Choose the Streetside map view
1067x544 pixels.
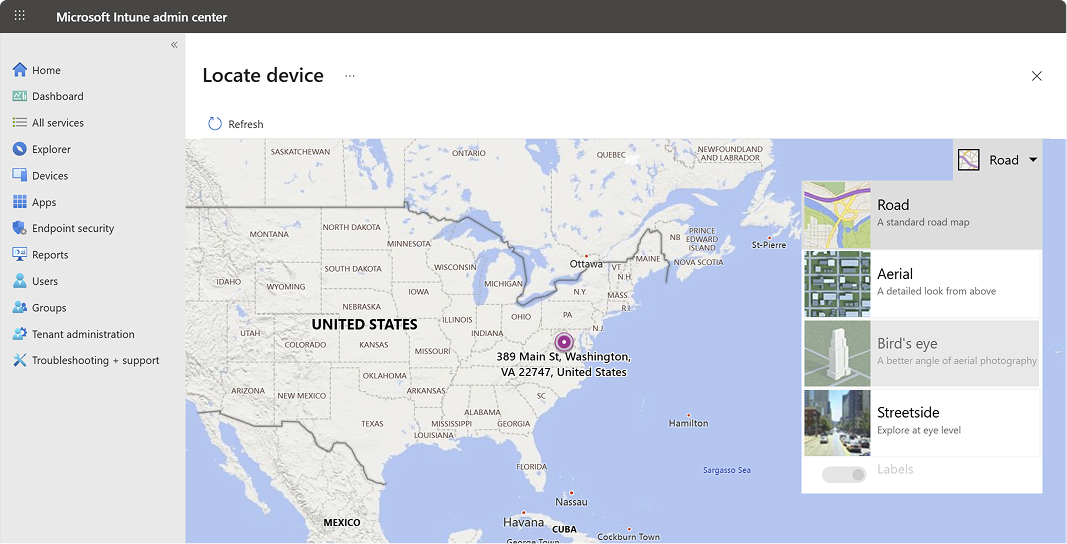click(x=921, y=421)
